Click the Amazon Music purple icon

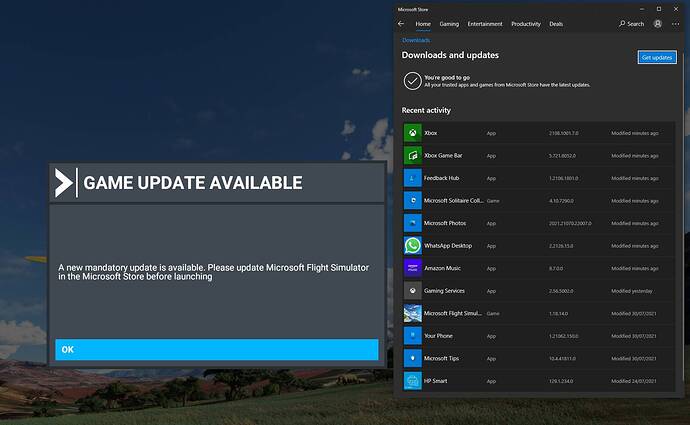pos(412,268)
